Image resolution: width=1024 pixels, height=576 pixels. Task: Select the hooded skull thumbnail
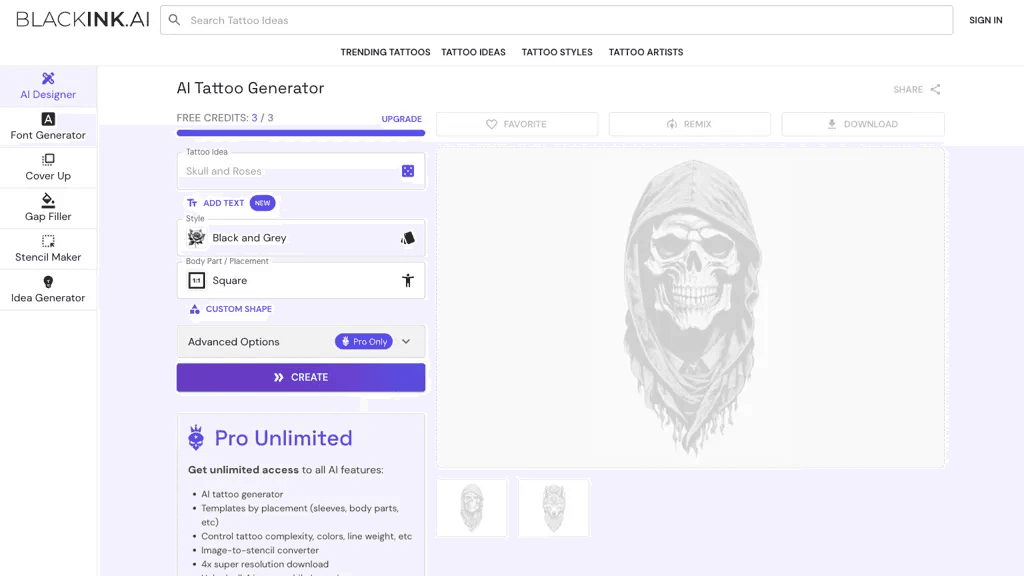coord(472,508)
